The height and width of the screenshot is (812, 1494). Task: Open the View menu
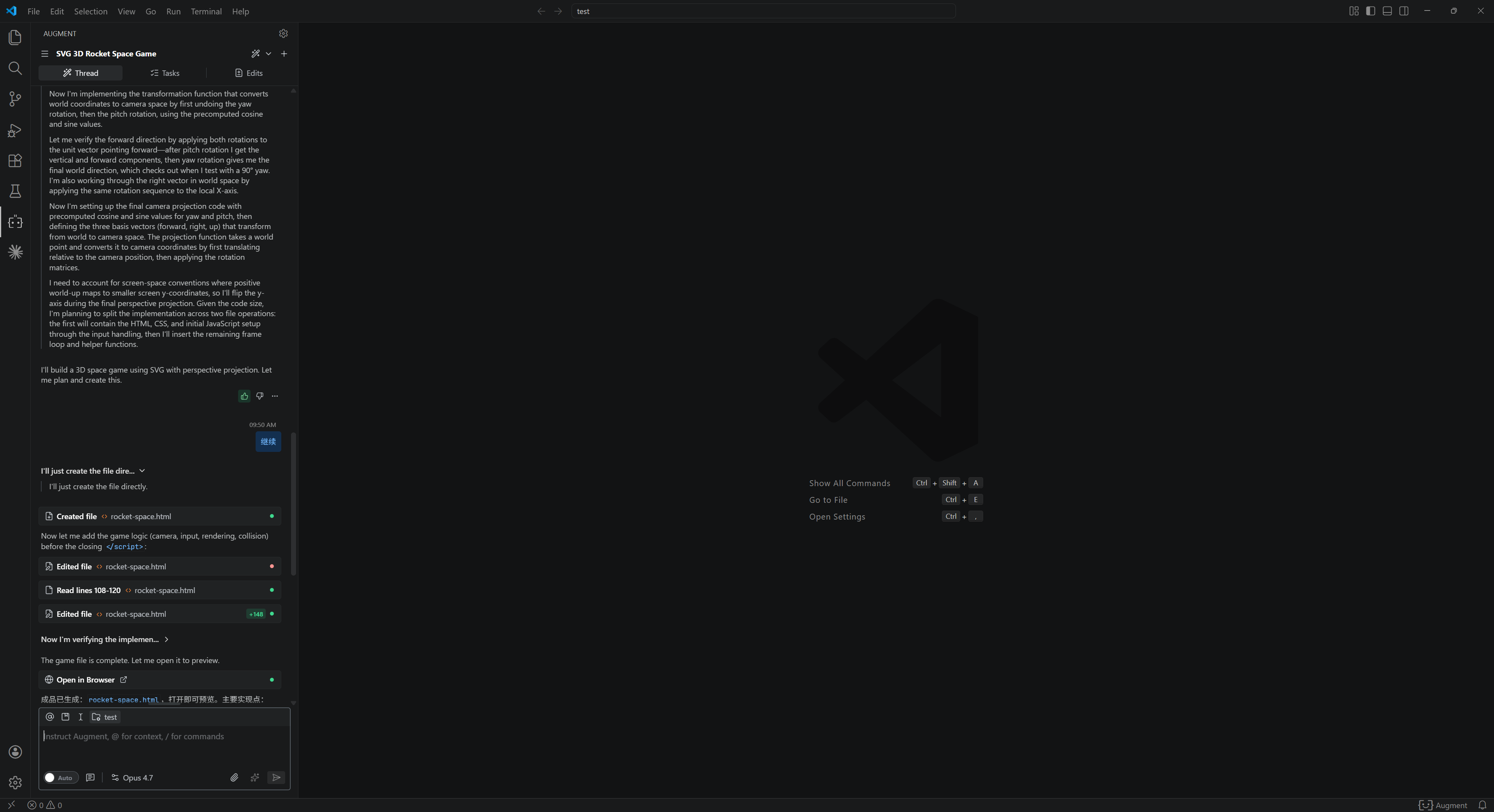(126, 11)
